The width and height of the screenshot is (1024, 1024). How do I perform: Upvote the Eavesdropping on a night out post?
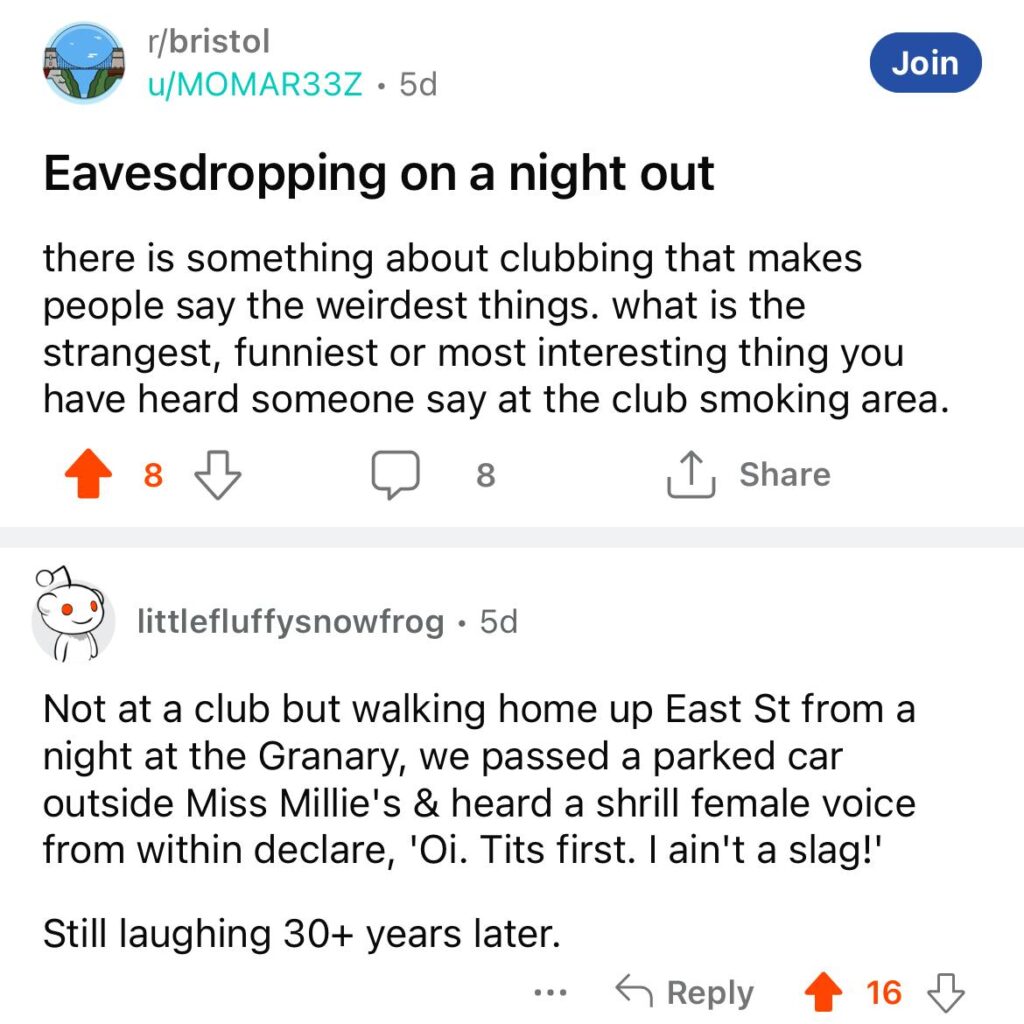pos(88,474)
